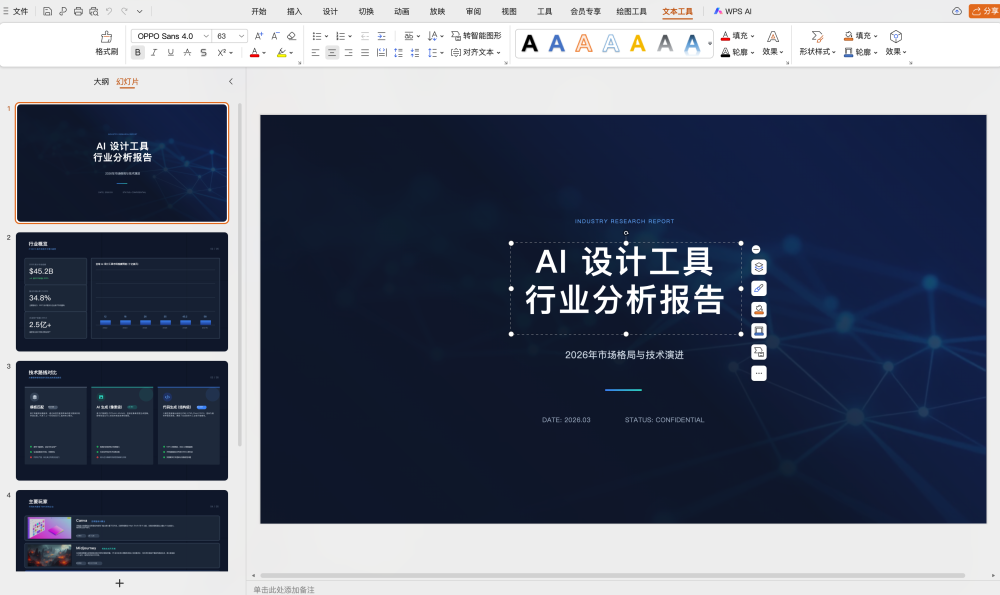The image size is (1000, 595).
Task: Align text right
Action: pyautogui.click(x=348, y=53)
